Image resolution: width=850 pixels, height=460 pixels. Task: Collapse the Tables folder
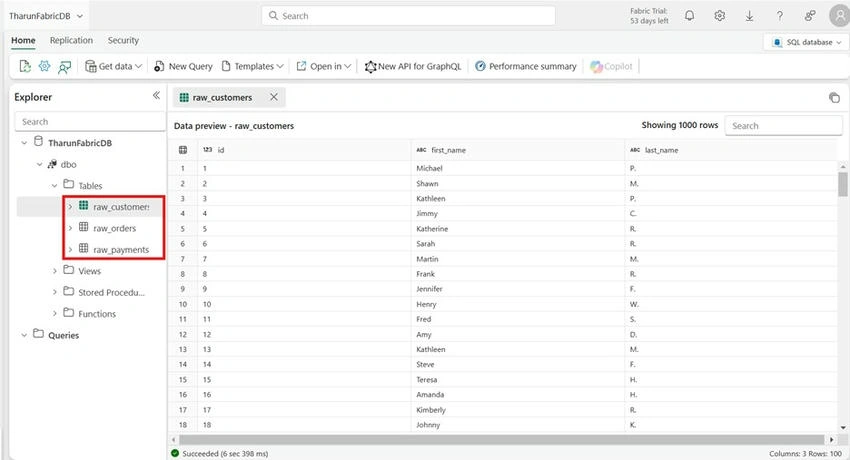(x=54, y=185)
